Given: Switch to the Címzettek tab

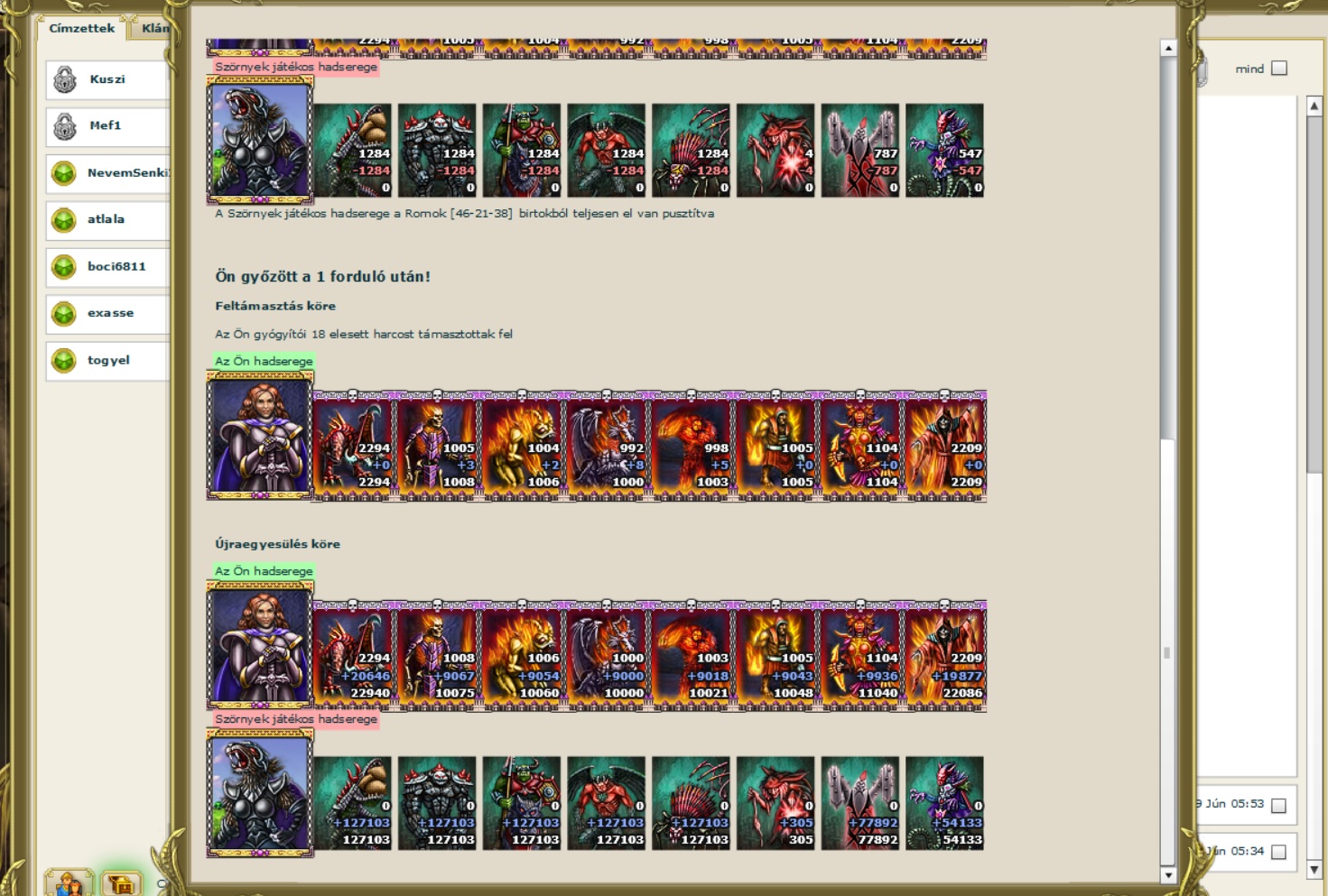Looking at the screenshot, I should pyautogui.click(x=82, y=28).
